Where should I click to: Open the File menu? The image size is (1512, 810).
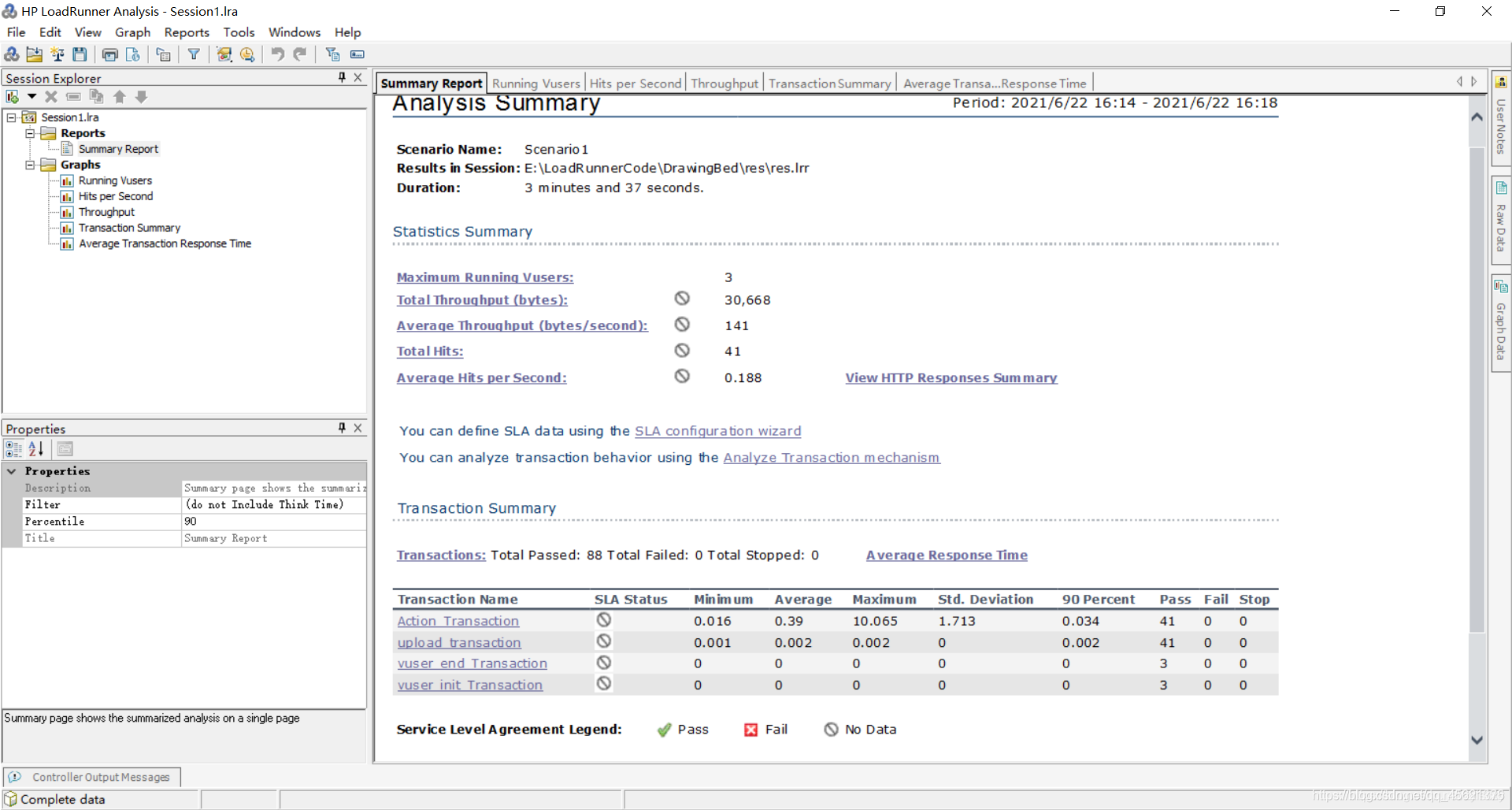coord(16,32)
